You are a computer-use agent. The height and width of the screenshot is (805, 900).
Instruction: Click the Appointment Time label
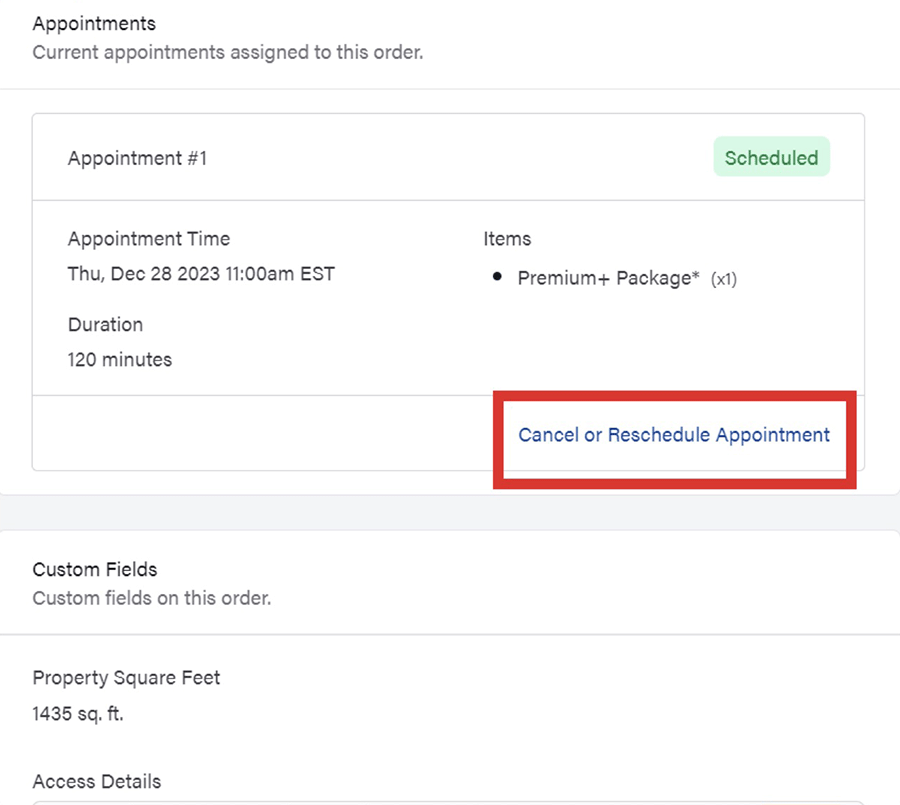(149, 239)
